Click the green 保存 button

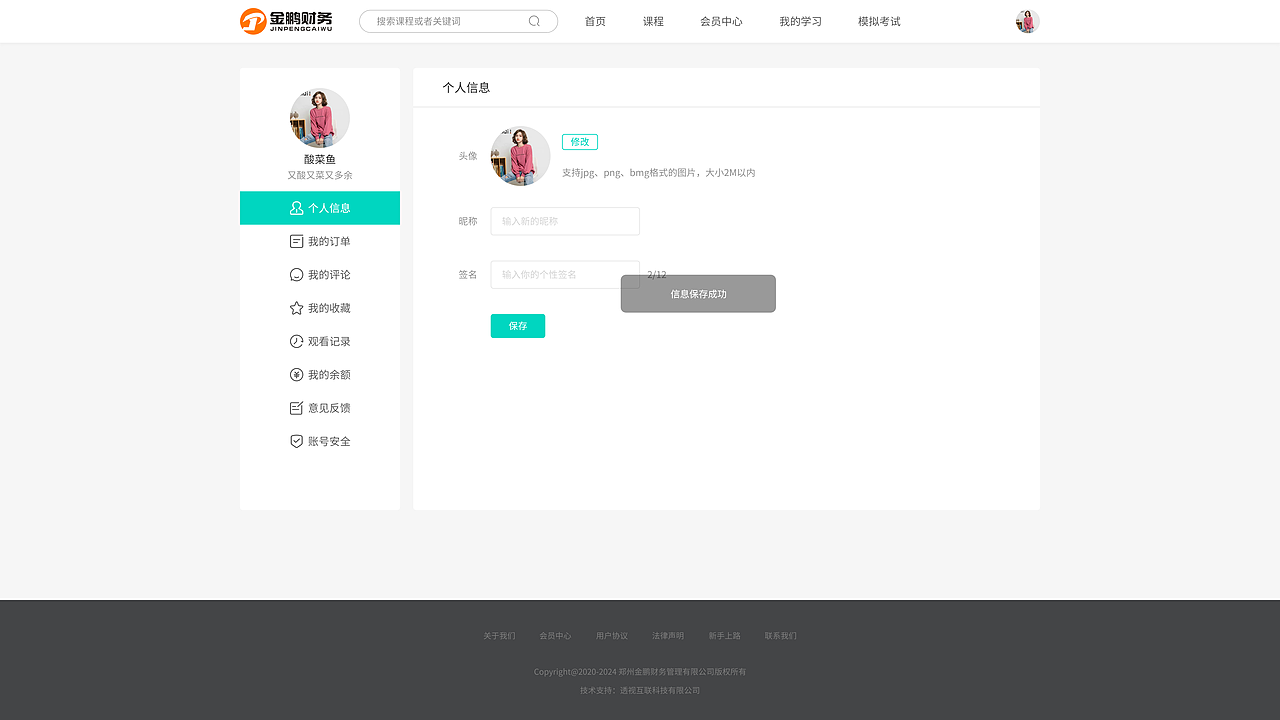(x=518, y=326)
